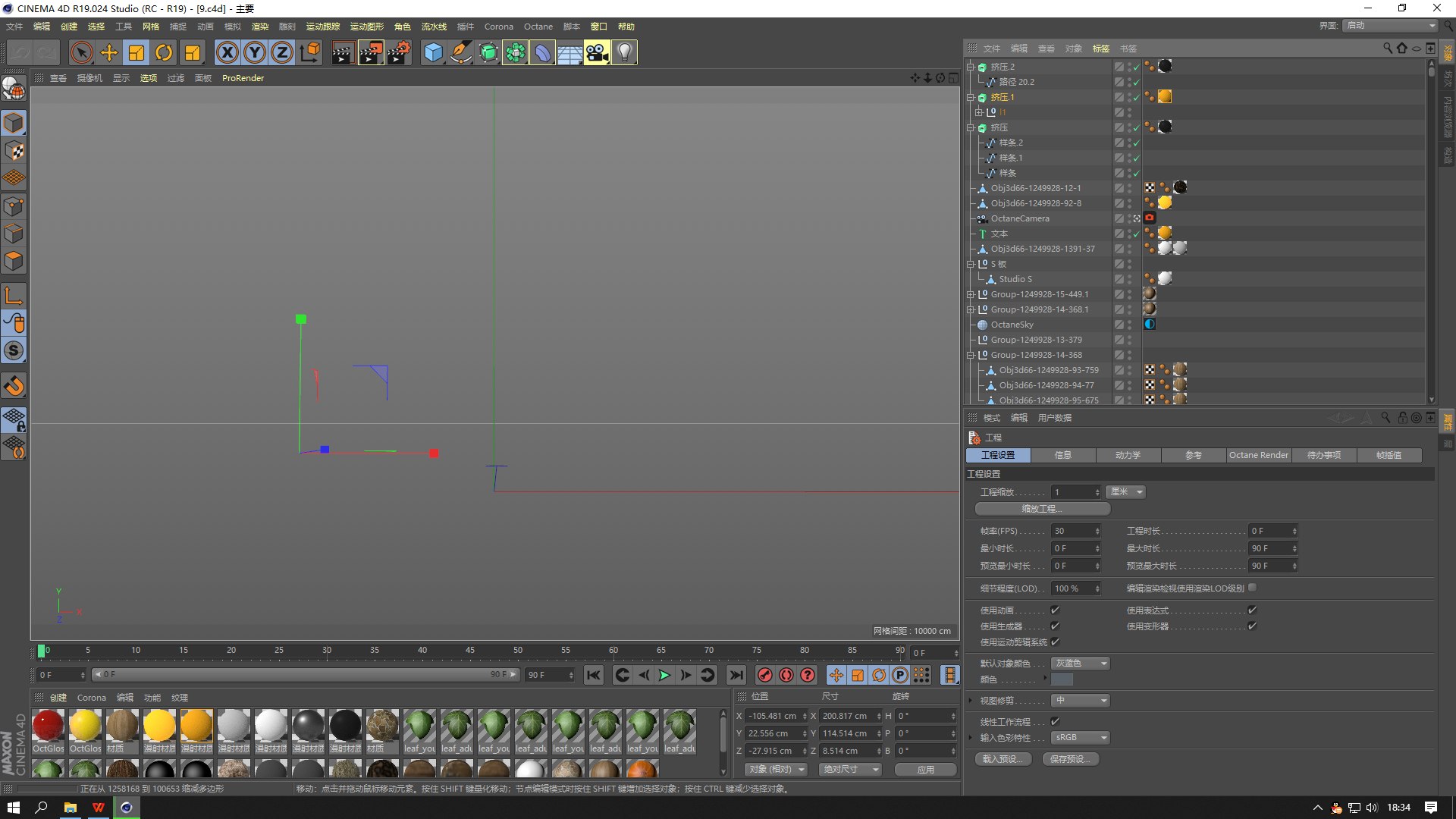The width and height of the screenshot is (1456, 819).
Task: Open the 对象(相对) coordinate dropdown
Action: pyautogui.click(x=777, y=769)
